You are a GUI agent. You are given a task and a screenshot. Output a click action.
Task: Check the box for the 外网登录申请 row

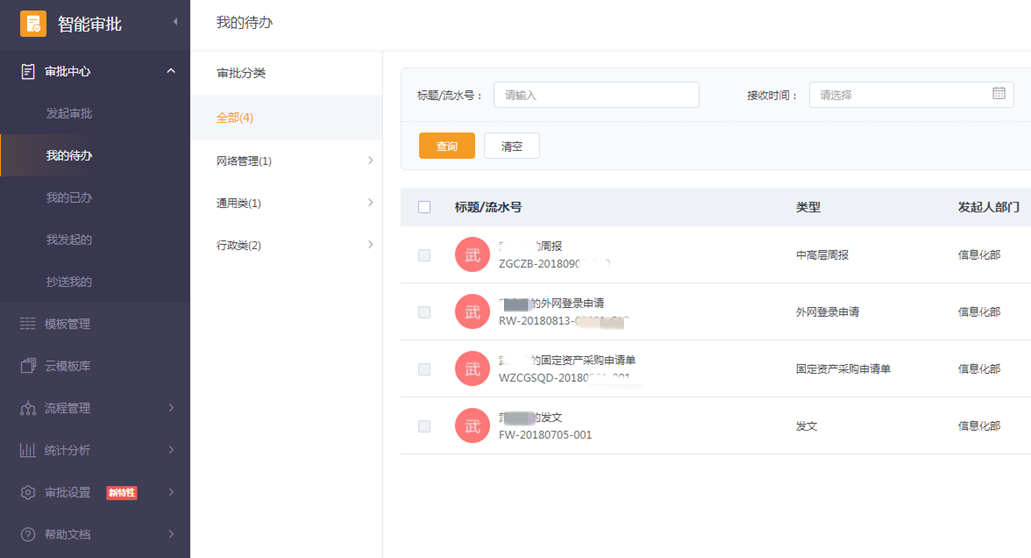tap(424, 312)
